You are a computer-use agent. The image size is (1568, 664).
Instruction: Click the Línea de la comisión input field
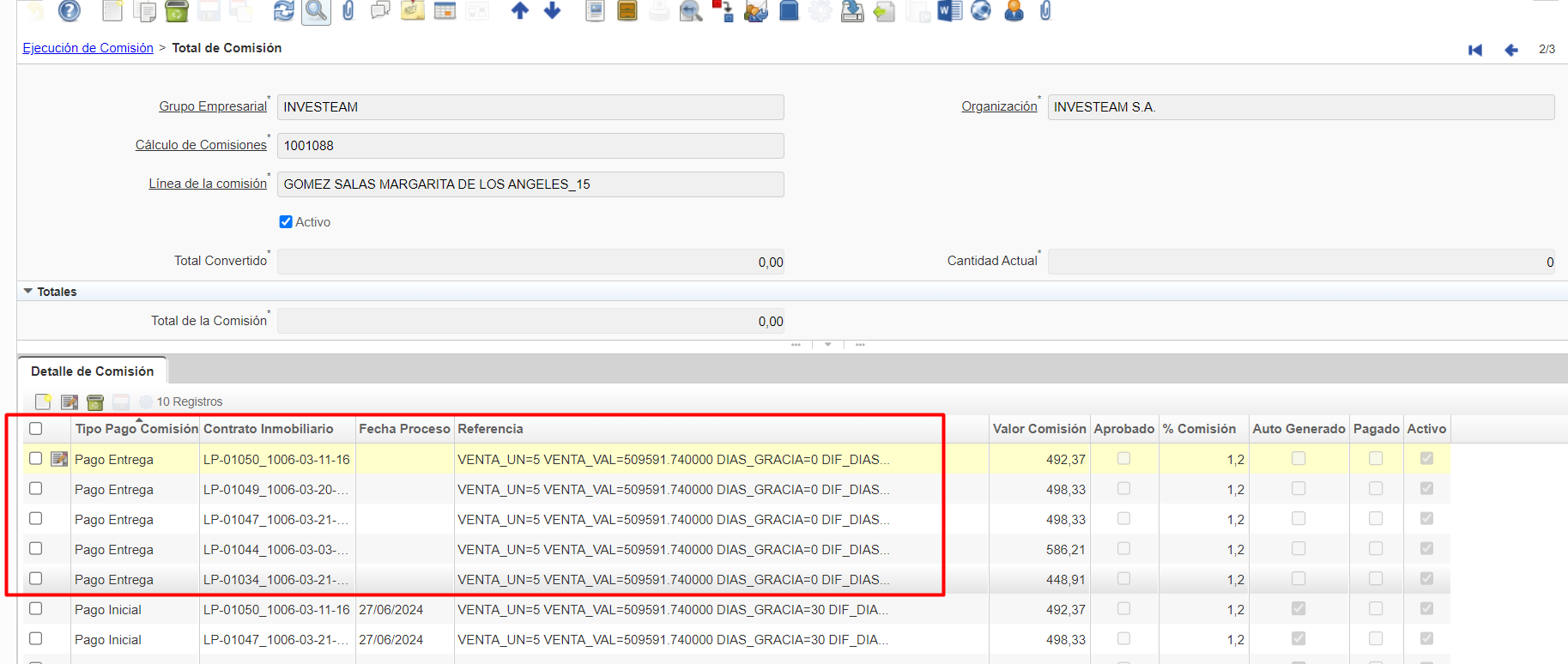tap(530, 184)
